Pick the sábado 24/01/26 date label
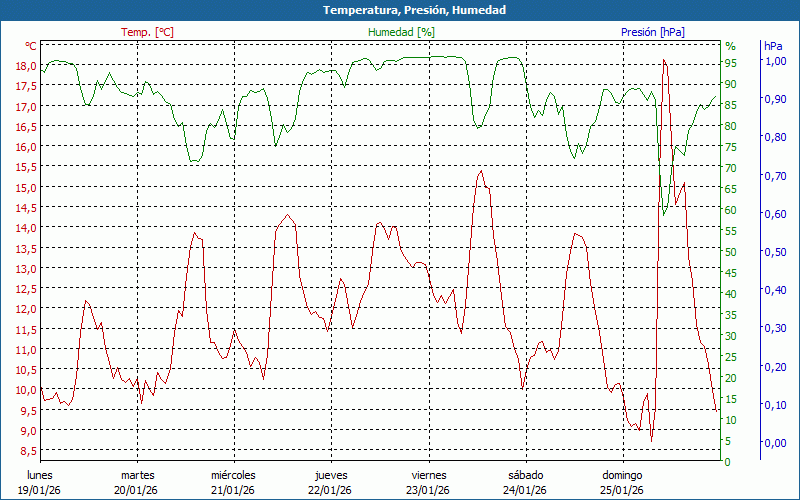 pos(525,482)
